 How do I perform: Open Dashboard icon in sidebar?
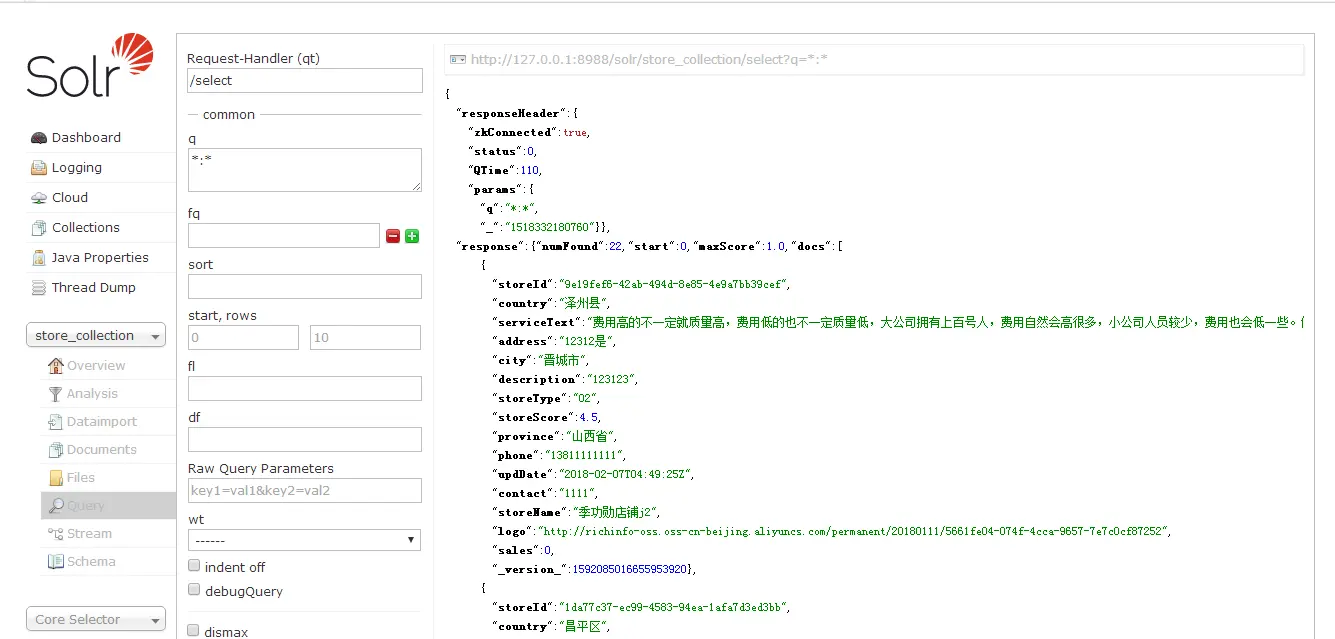(39, 138)
